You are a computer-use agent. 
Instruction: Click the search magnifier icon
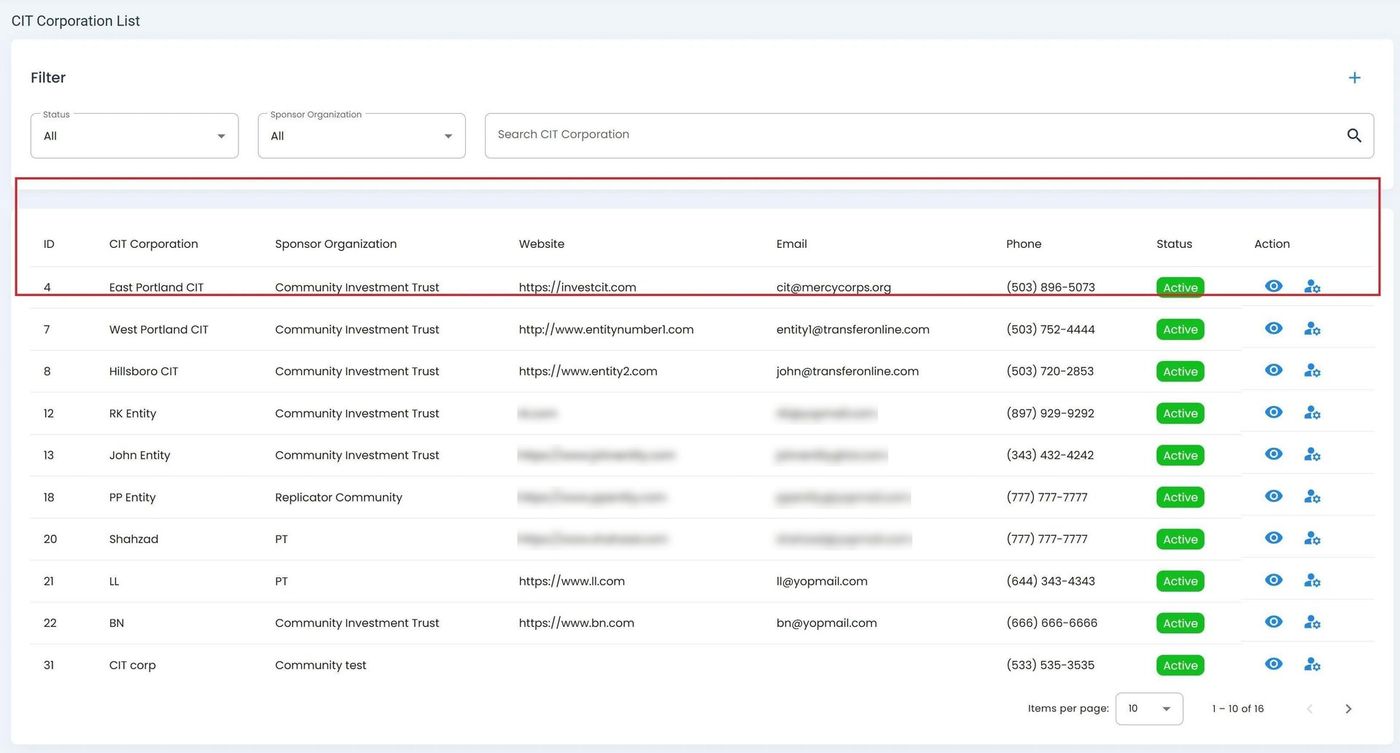coord(1354,135)
